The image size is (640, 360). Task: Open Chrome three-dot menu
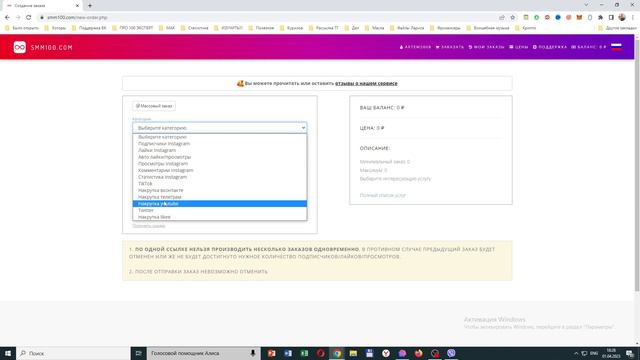(633, 18)
